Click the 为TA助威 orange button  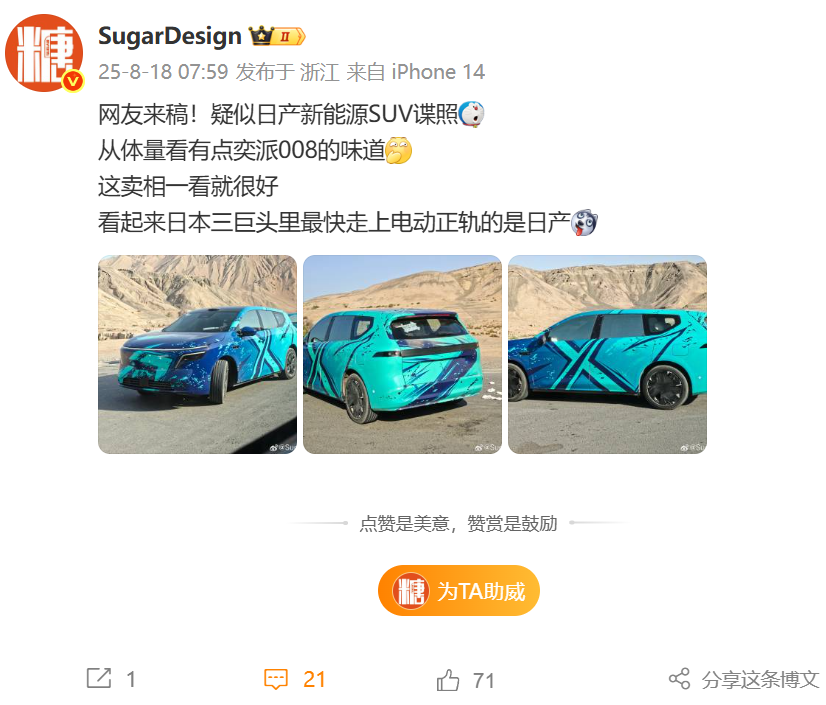[x=459, y=591]
